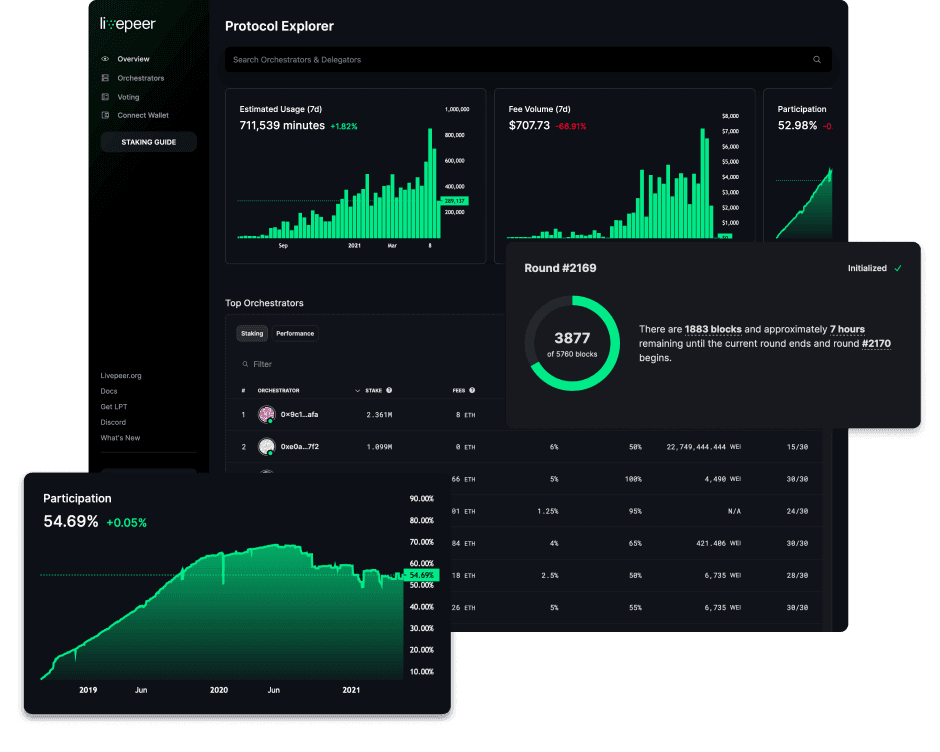The width and height of the screenshot is (940, 752).
Task: Click the round progress ring
Action: tap(572, 343)
